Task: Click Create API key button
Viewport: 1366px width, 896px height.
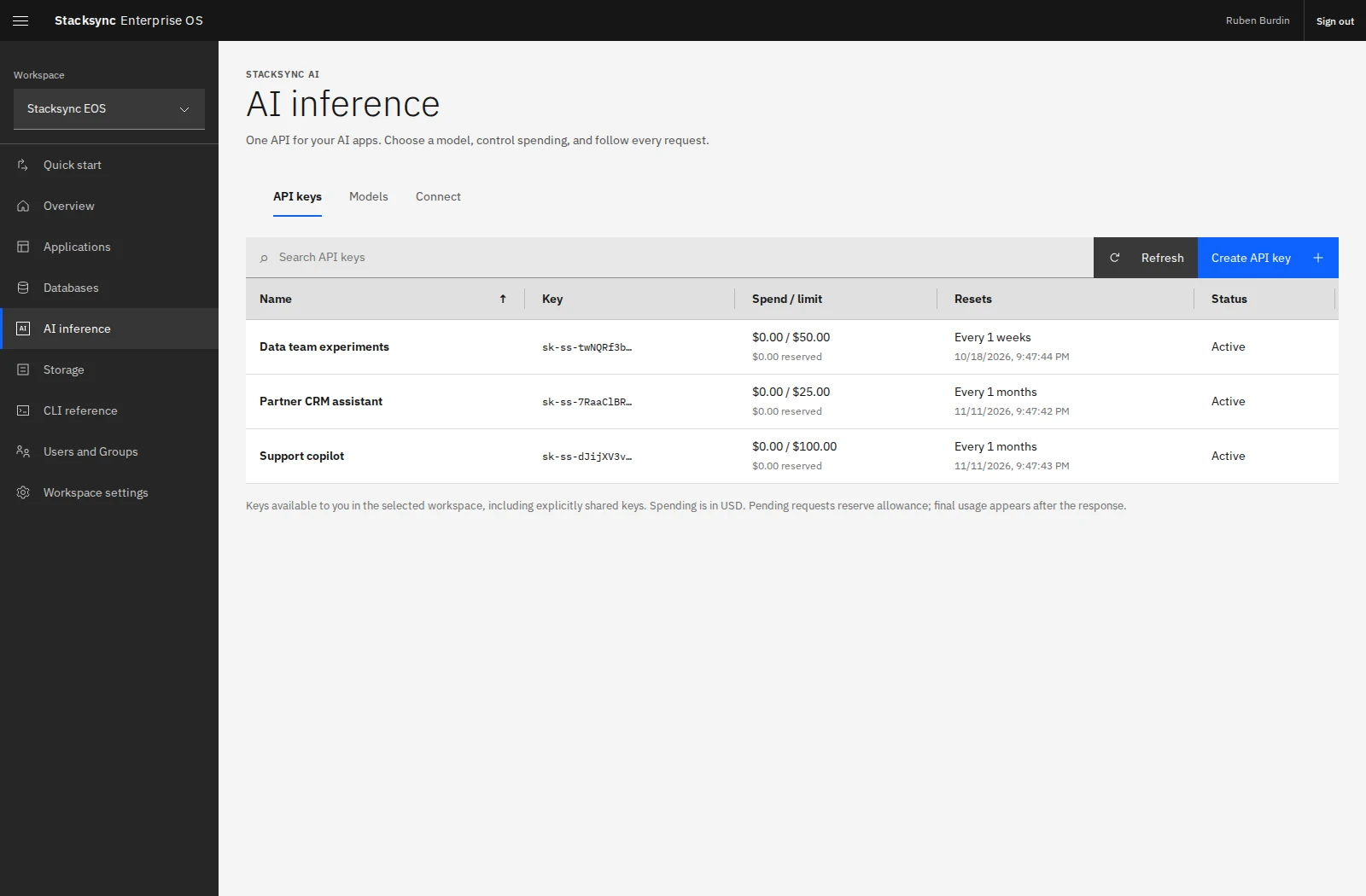Action: 1268,258
